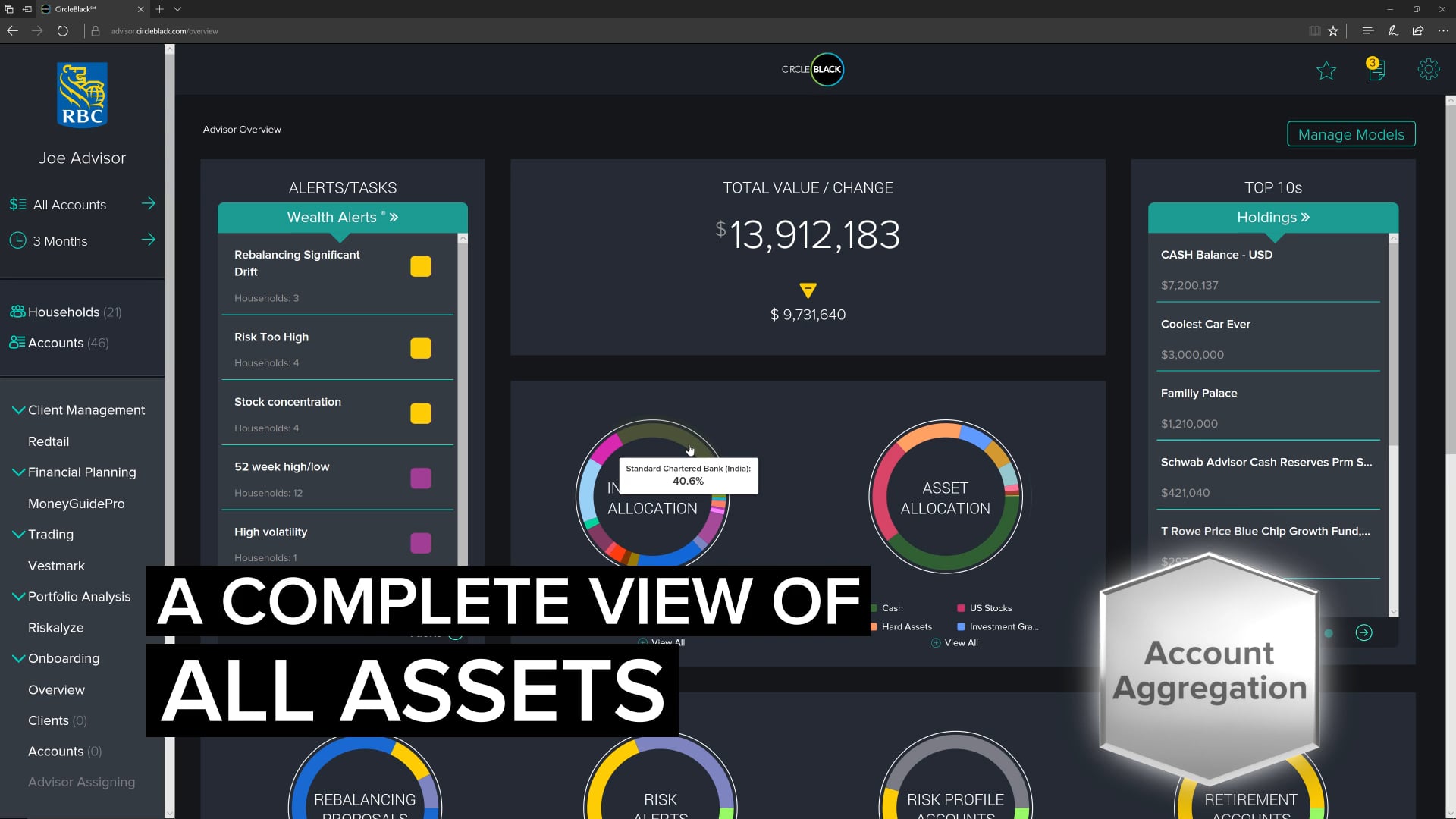Open MoneyGuidePro menu item
1456x819 pixels.
pos(77,504)
